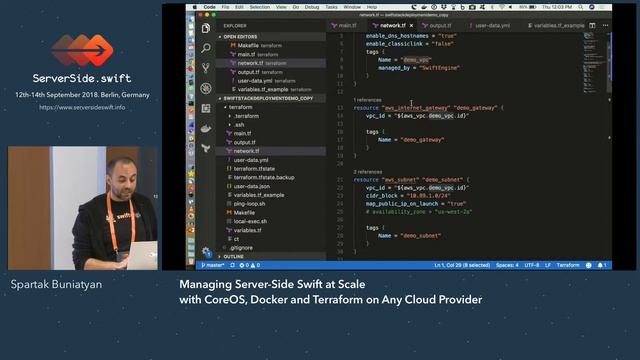Click the battery indicator in menu bar
The image size is (640, 360).
tap(528, 7)
